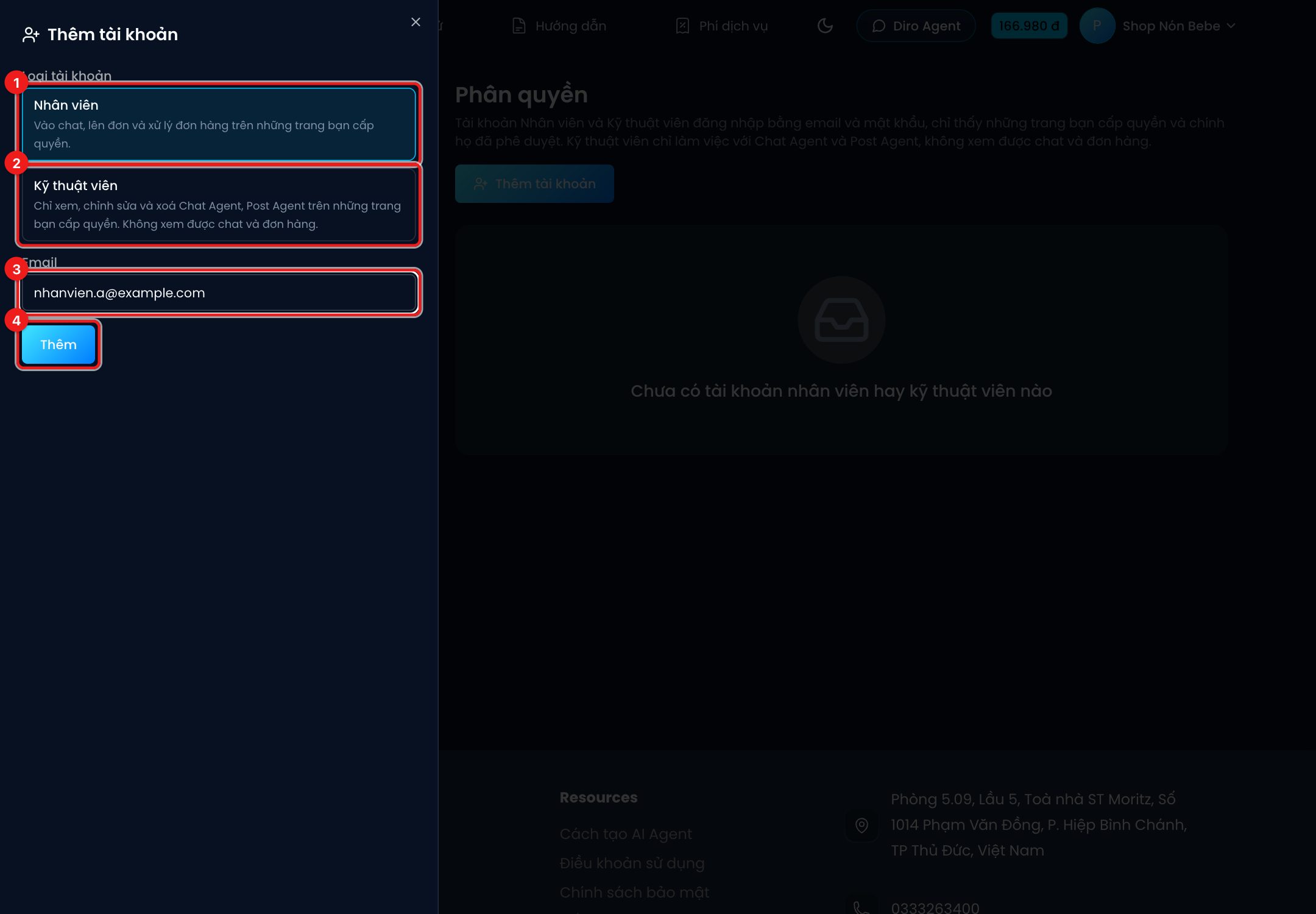The image size is (1316, 914).
Task: Select the Nhân viên account type
Action: click(x=219, y=124)
